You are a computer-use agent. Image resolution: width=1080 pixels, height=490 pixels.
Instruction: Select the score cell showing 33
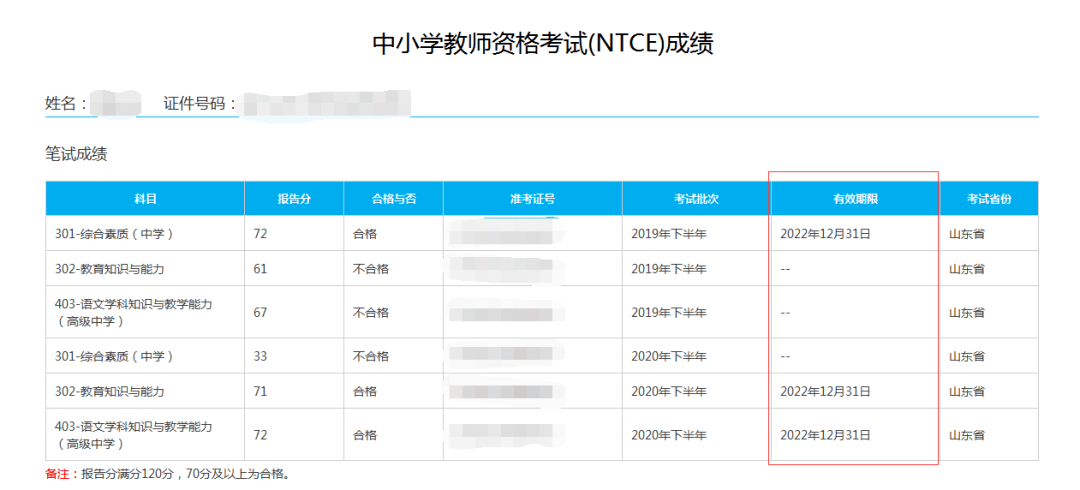click(x=260, y=356)
